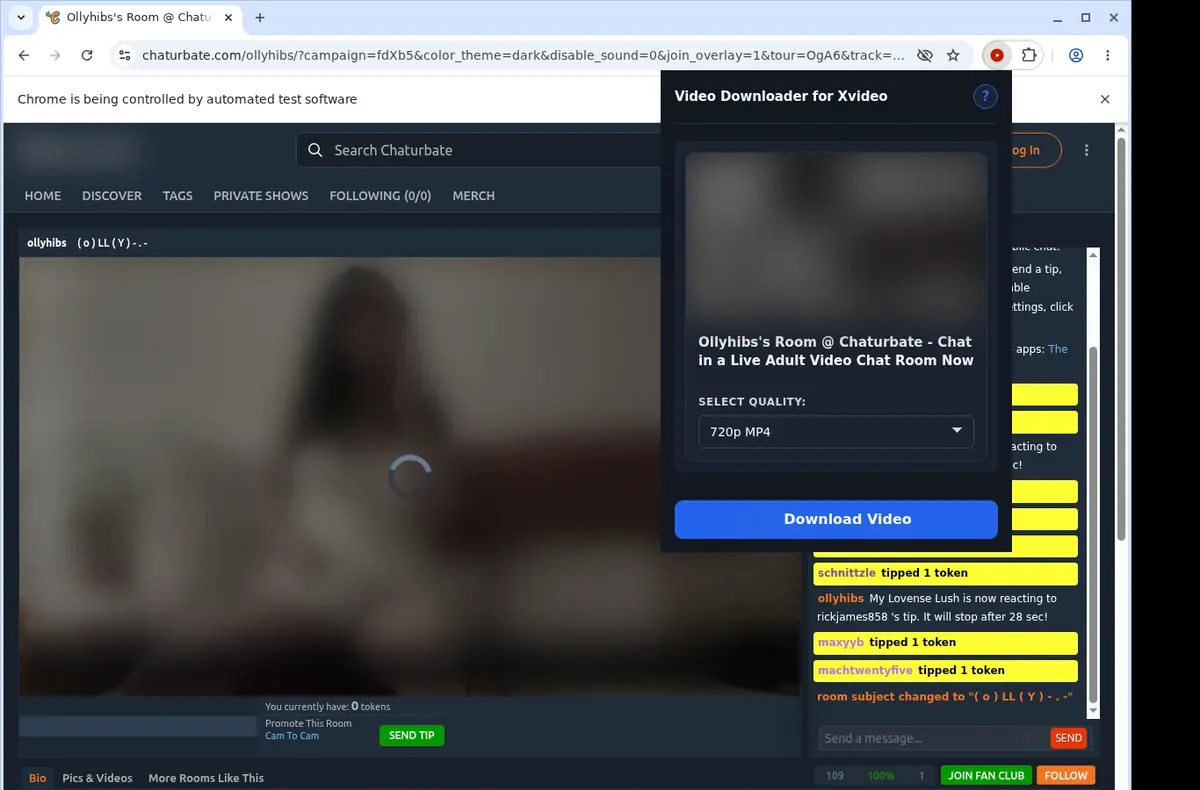Click JOIN FAN CLUB button

coord(986,775)
